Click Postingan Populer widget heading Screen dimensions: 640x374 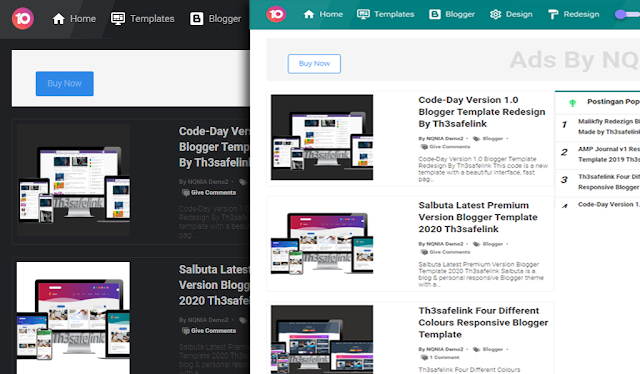tap(613, 102)
